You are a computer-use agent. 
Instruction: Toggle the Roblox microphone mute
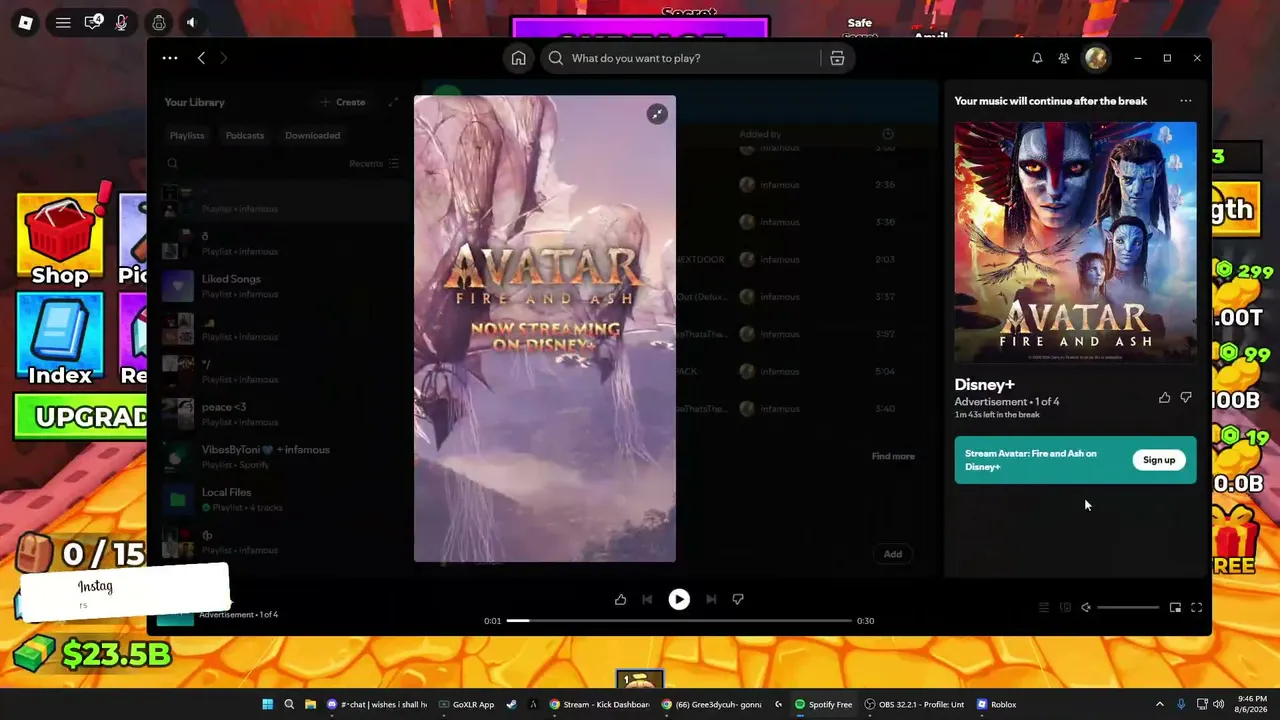coord(122,22)
